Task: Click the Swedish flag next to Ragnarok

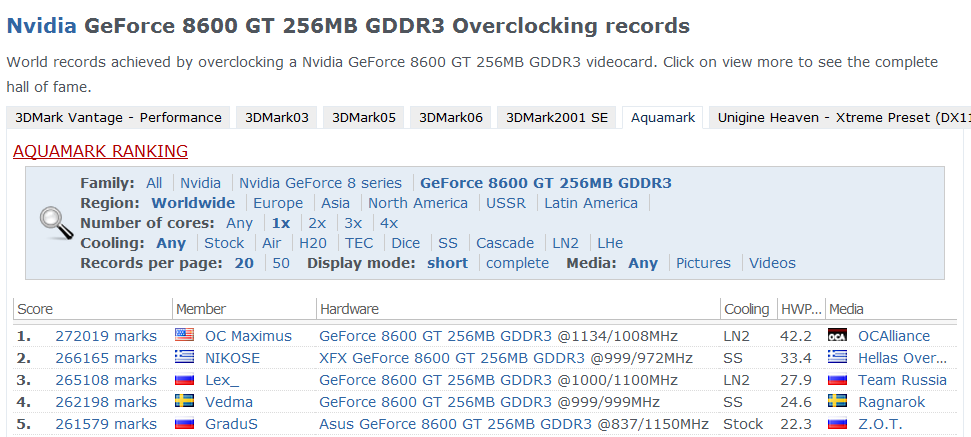Action: tap(838, 402)
